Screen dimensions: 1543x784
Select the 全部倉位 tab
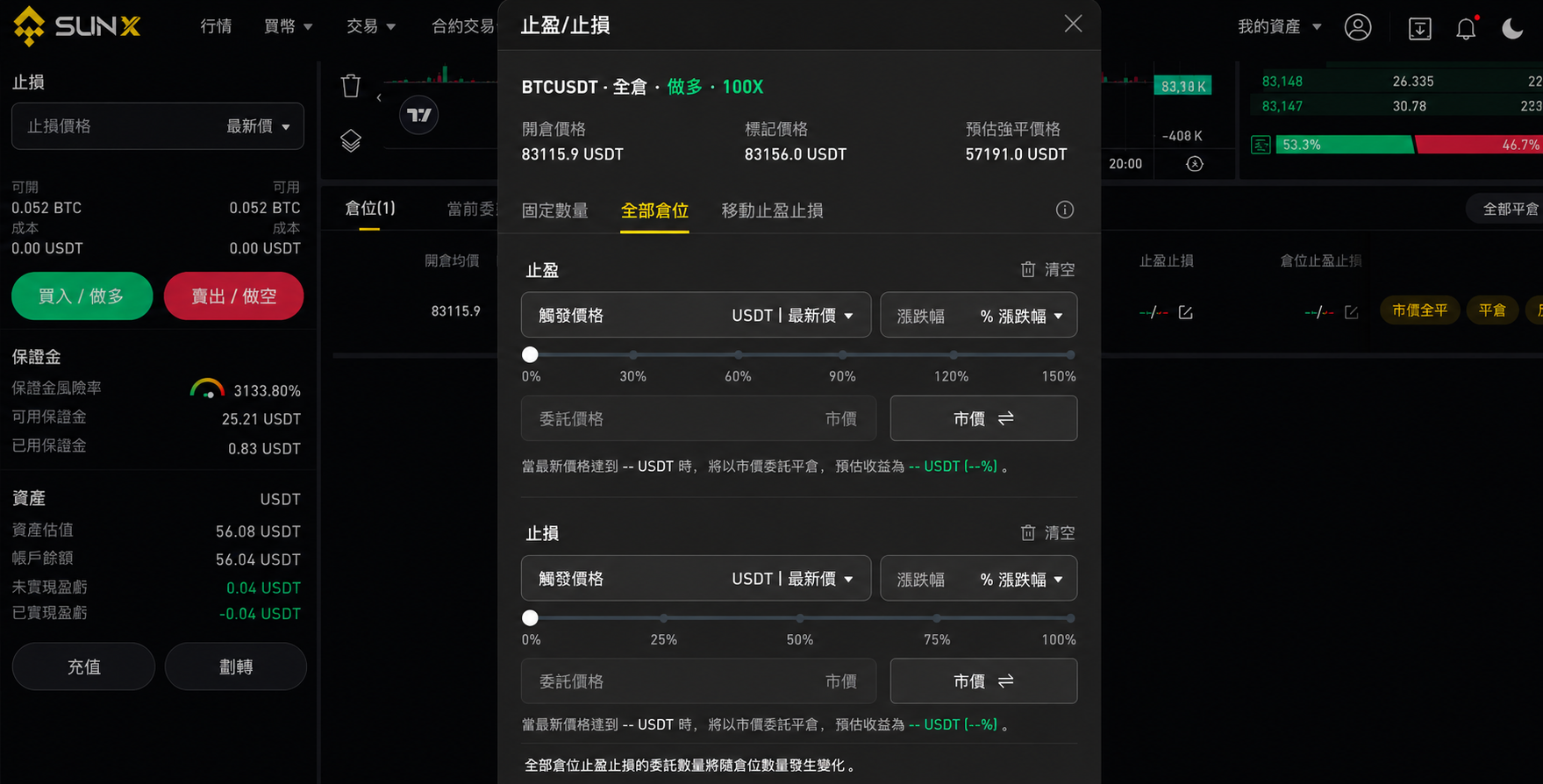pyautogui.click(x=654, y=210)
